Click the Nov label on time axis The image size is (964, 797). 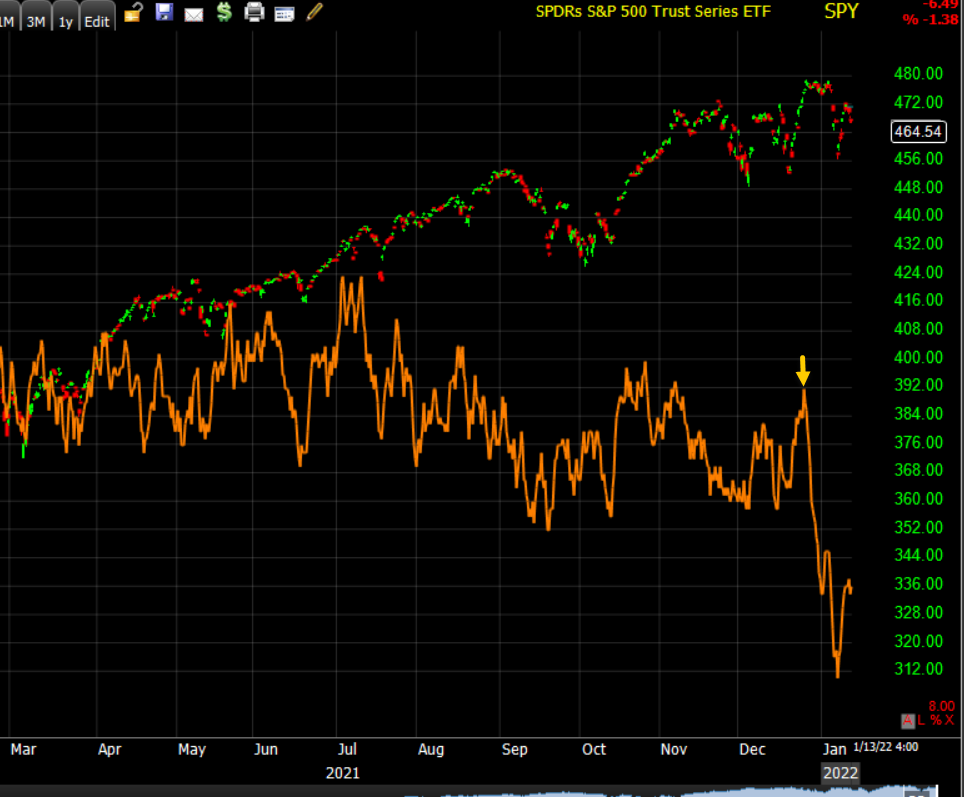pos(674,750)
